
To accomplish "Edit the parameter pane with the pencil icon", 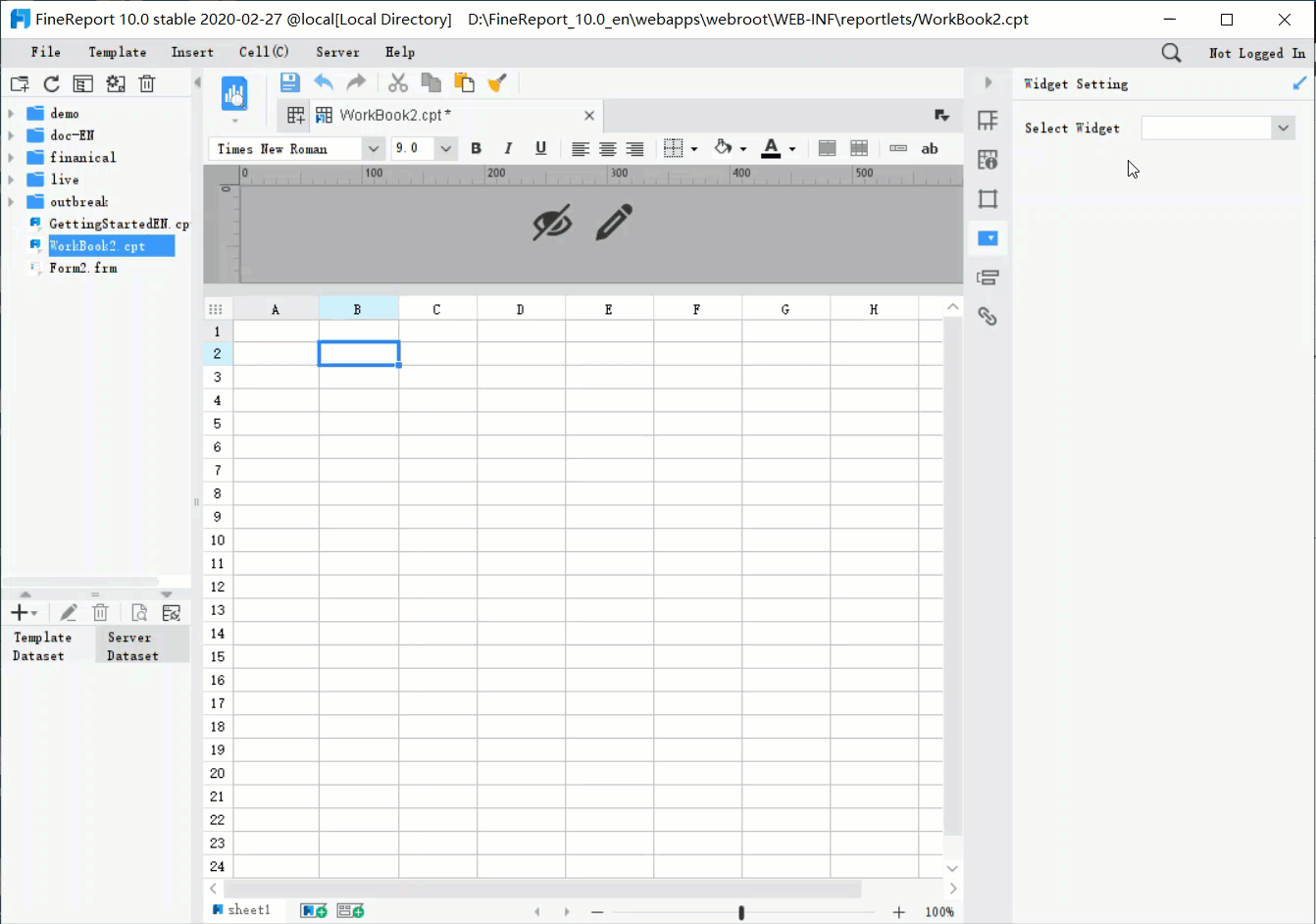I will coord(614,223).
